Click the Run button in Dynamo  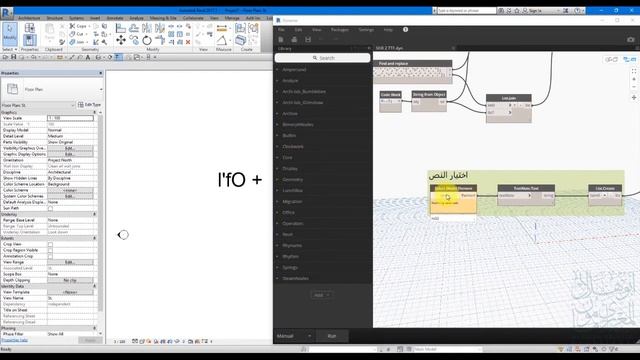pyautogui.click(x=332, y=336)
